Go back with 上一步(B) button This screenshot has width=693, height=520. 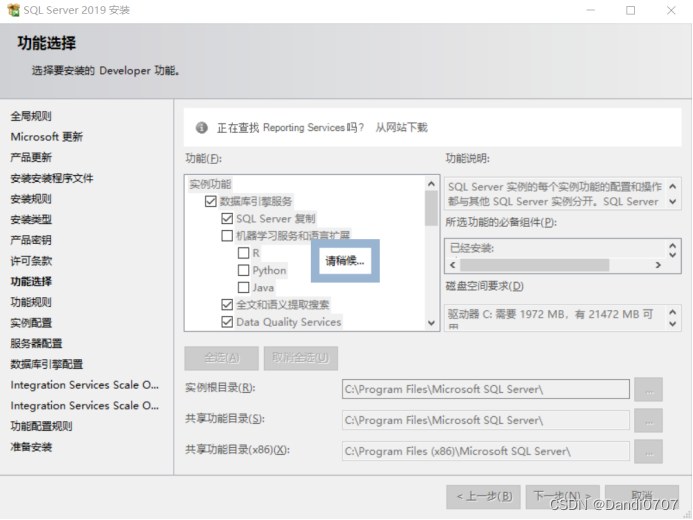click(483, 497)
